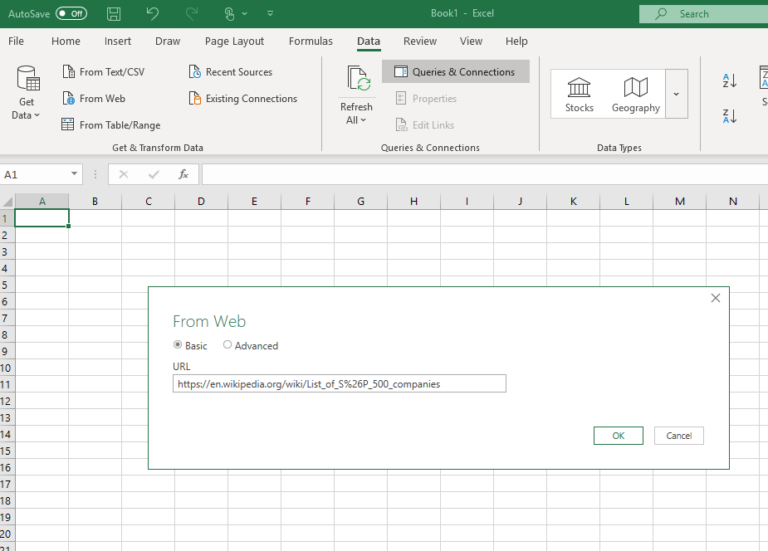Click the Undo arrow icon
The height and width of the screenshot is (551, 768).
(152, 14)
